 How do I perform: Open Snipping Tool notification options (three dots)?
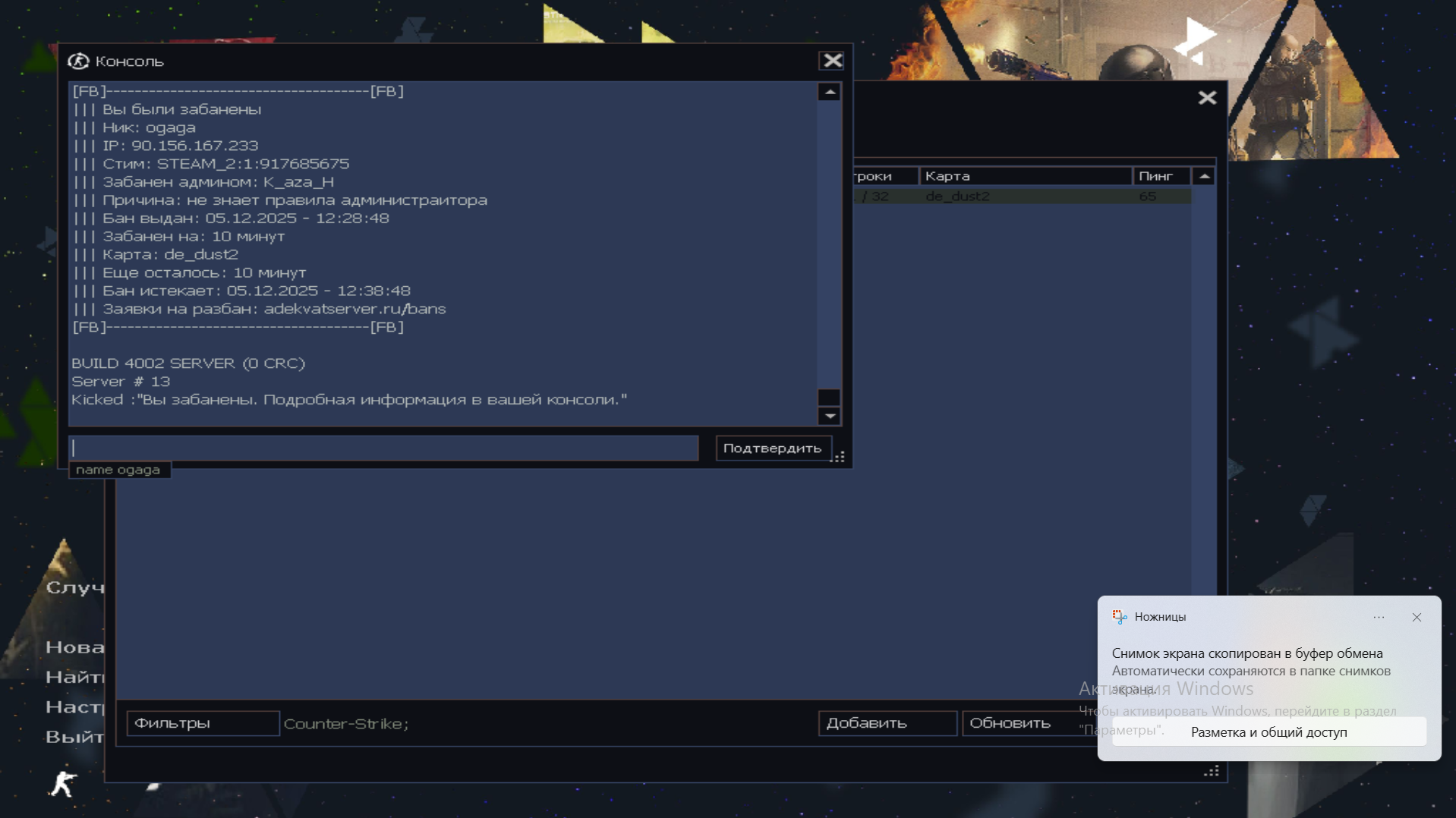(1379, 617)
